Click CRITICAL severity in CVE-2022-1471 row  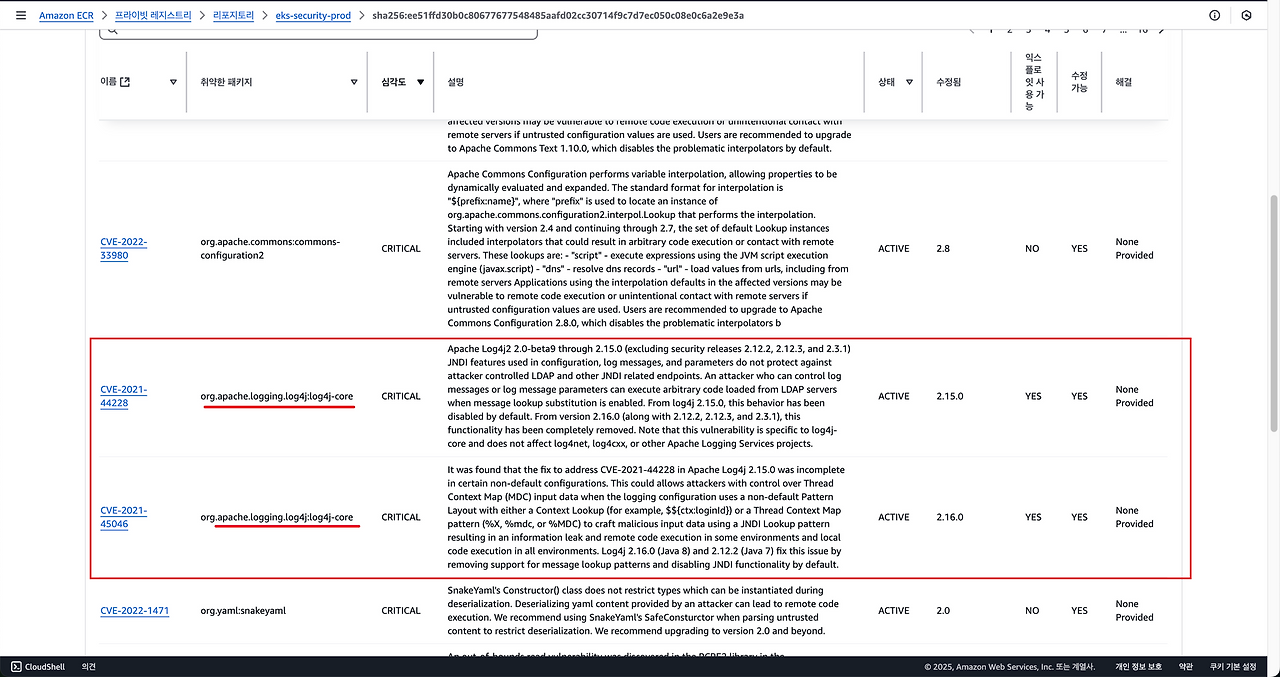click(x=401, y=610)
